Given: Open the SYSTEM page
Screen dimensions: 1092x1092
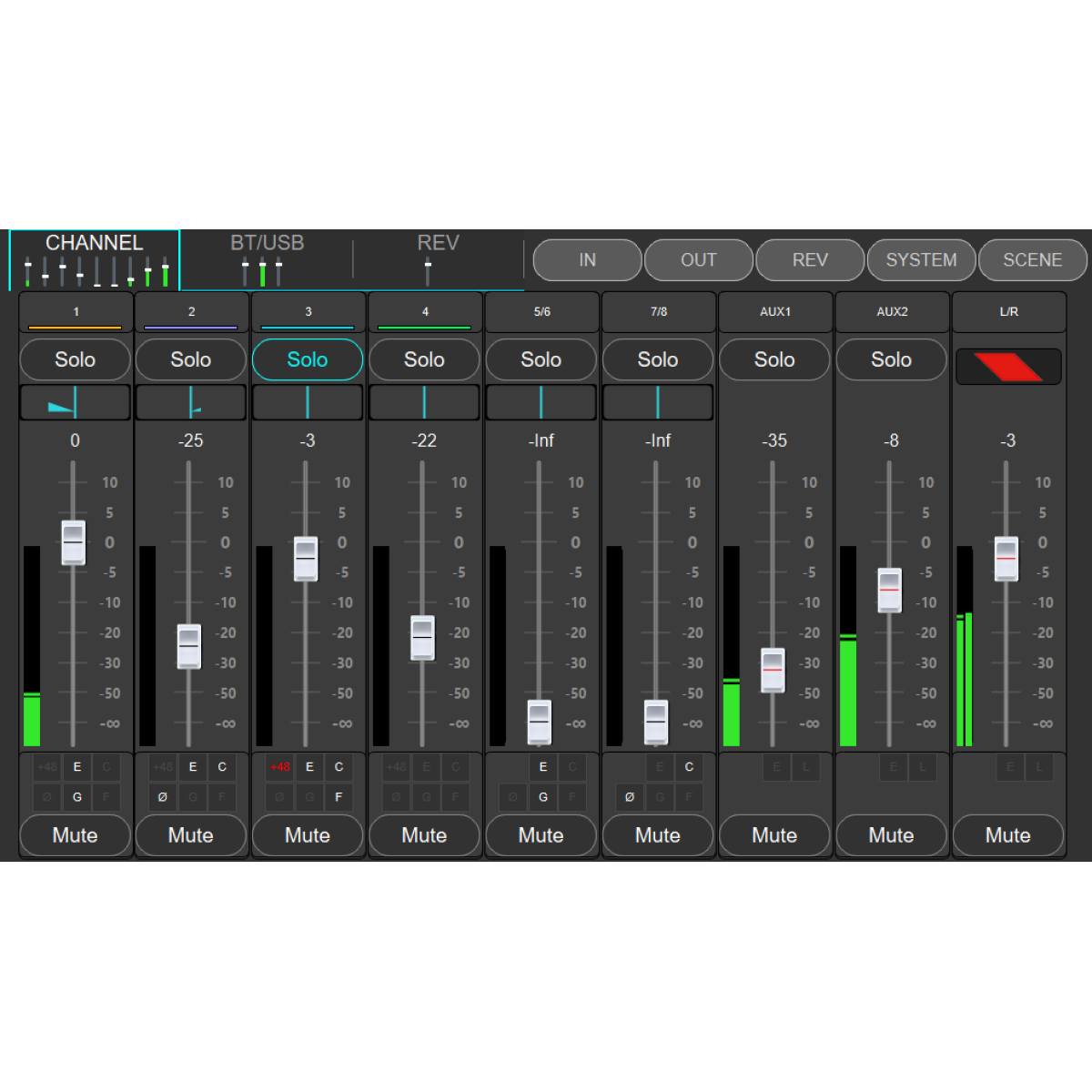Looking at the screenshot, I should click(921, 259).
